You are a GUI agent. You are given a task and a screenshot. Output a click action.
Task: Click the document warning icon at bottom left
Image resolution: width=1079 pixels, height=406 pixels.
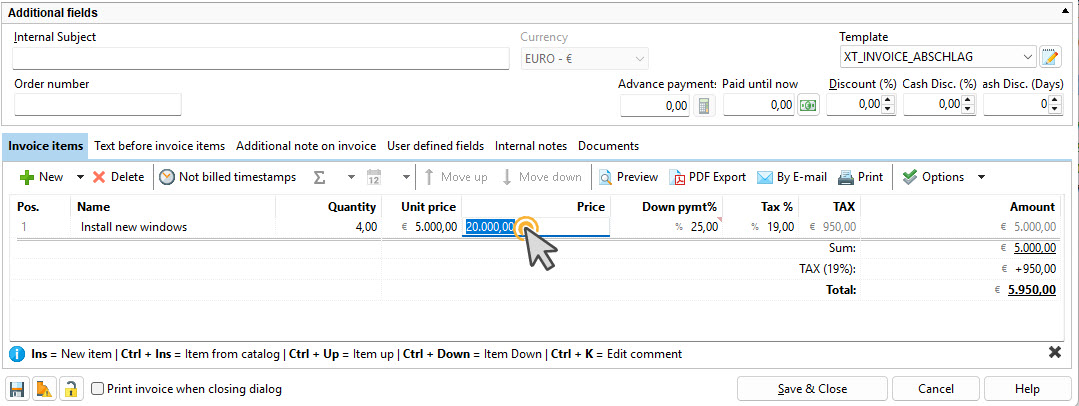(44, 389)
